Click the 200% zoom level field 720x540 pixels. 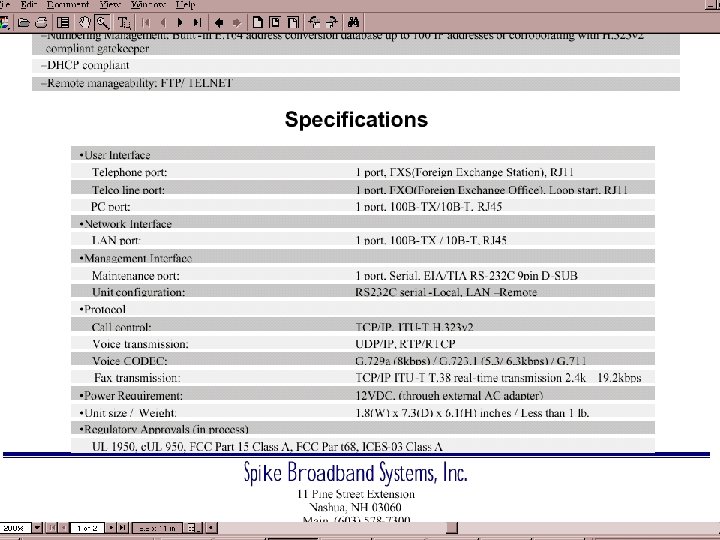(x=15, y=528)
